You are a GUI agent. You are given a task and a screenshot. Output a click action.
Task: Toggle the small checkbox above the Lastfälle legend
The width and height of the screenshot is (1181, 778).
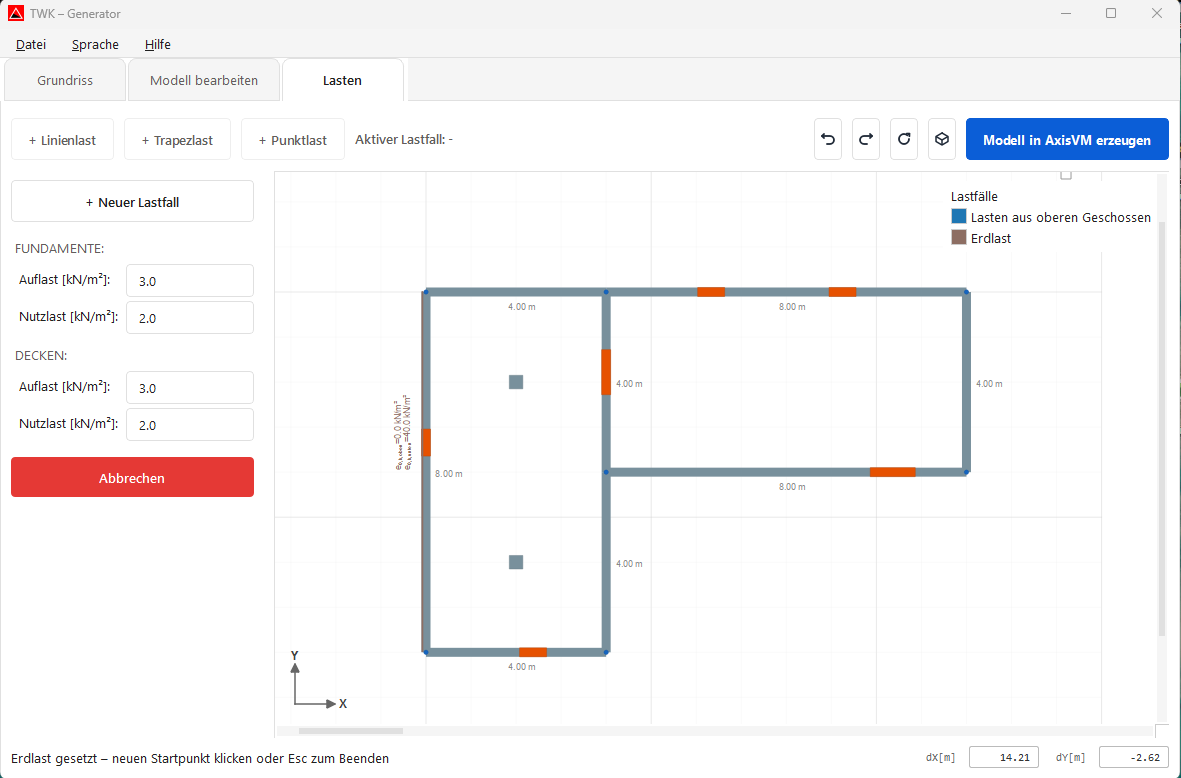[1066, 175]
